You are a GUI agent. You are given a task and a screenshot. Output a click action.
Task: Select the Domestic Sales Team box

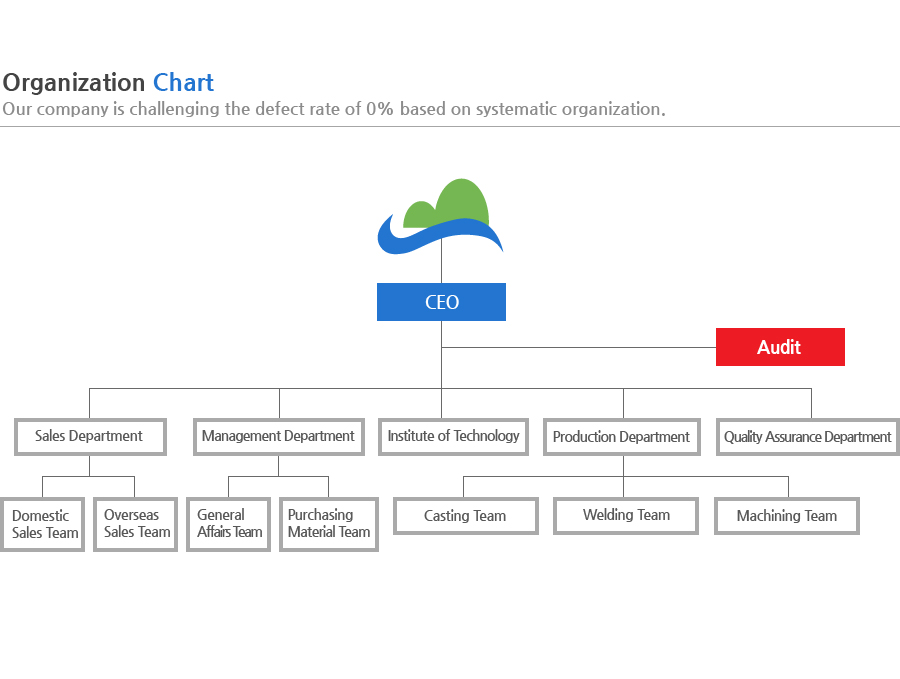42,524
